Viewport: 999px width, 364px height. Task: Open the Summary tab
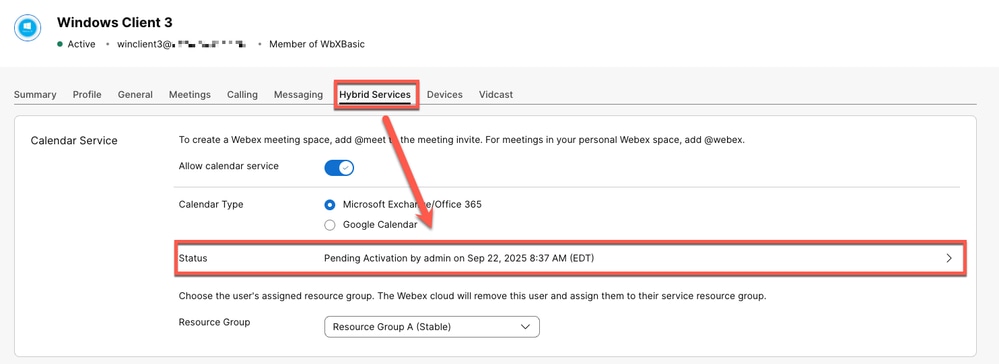tap(35, 94)
